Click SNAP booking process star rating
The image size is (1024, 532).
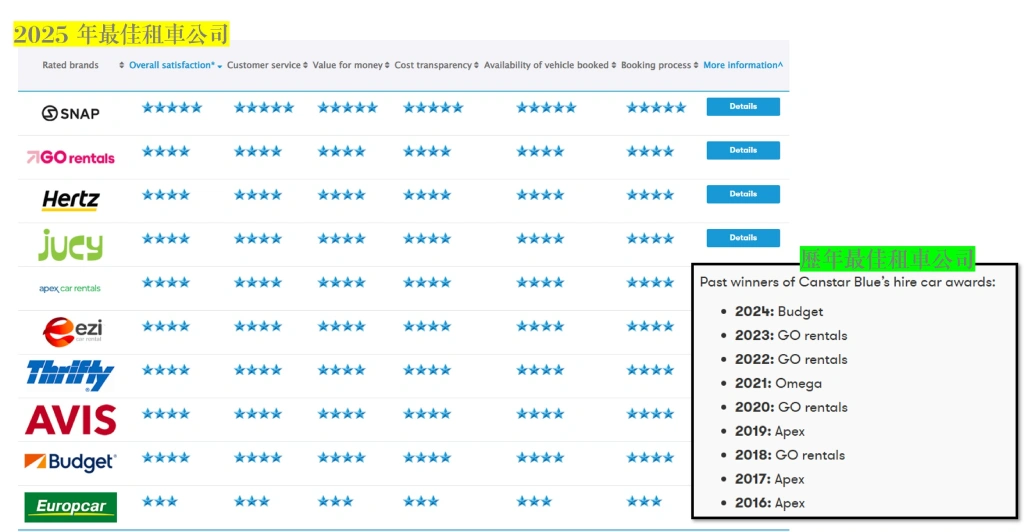pyautogui.click(x=656, y=108)
